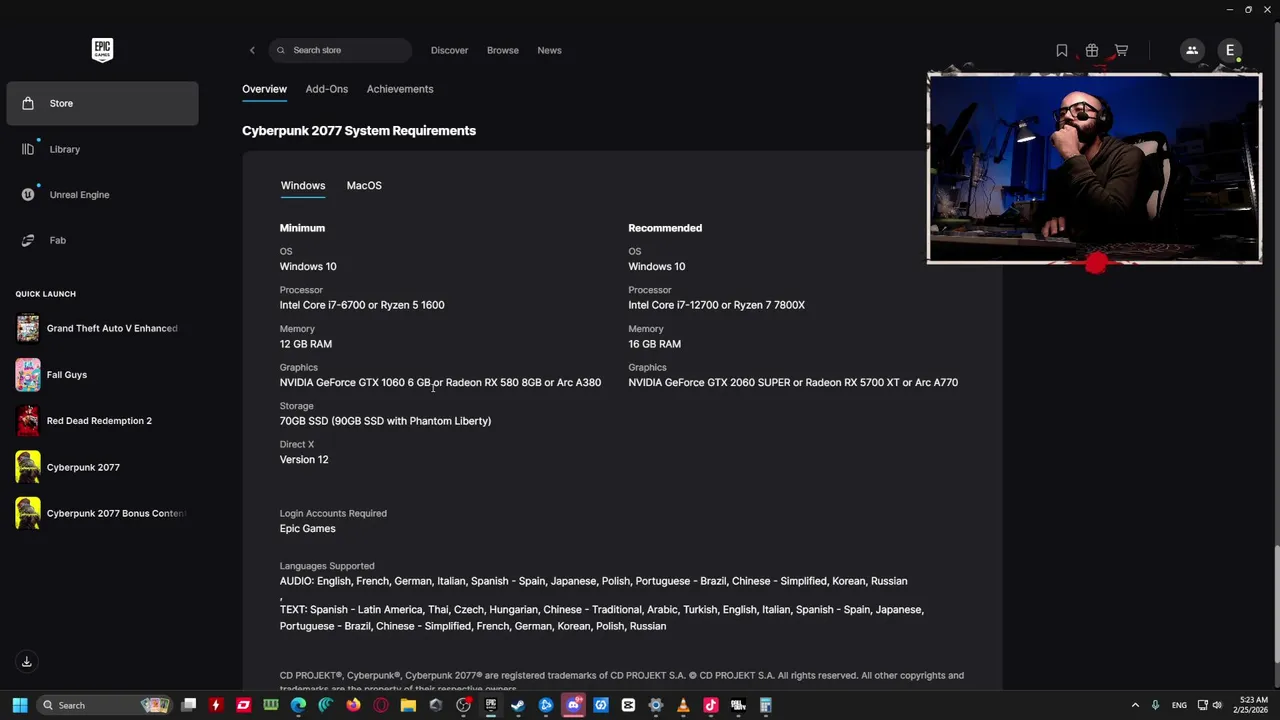The height and width of the screenshot is (720, 1280).
Task: Open Windows Settings gear on taskbar
Action: pyautogui.click(x=655, y=705)
